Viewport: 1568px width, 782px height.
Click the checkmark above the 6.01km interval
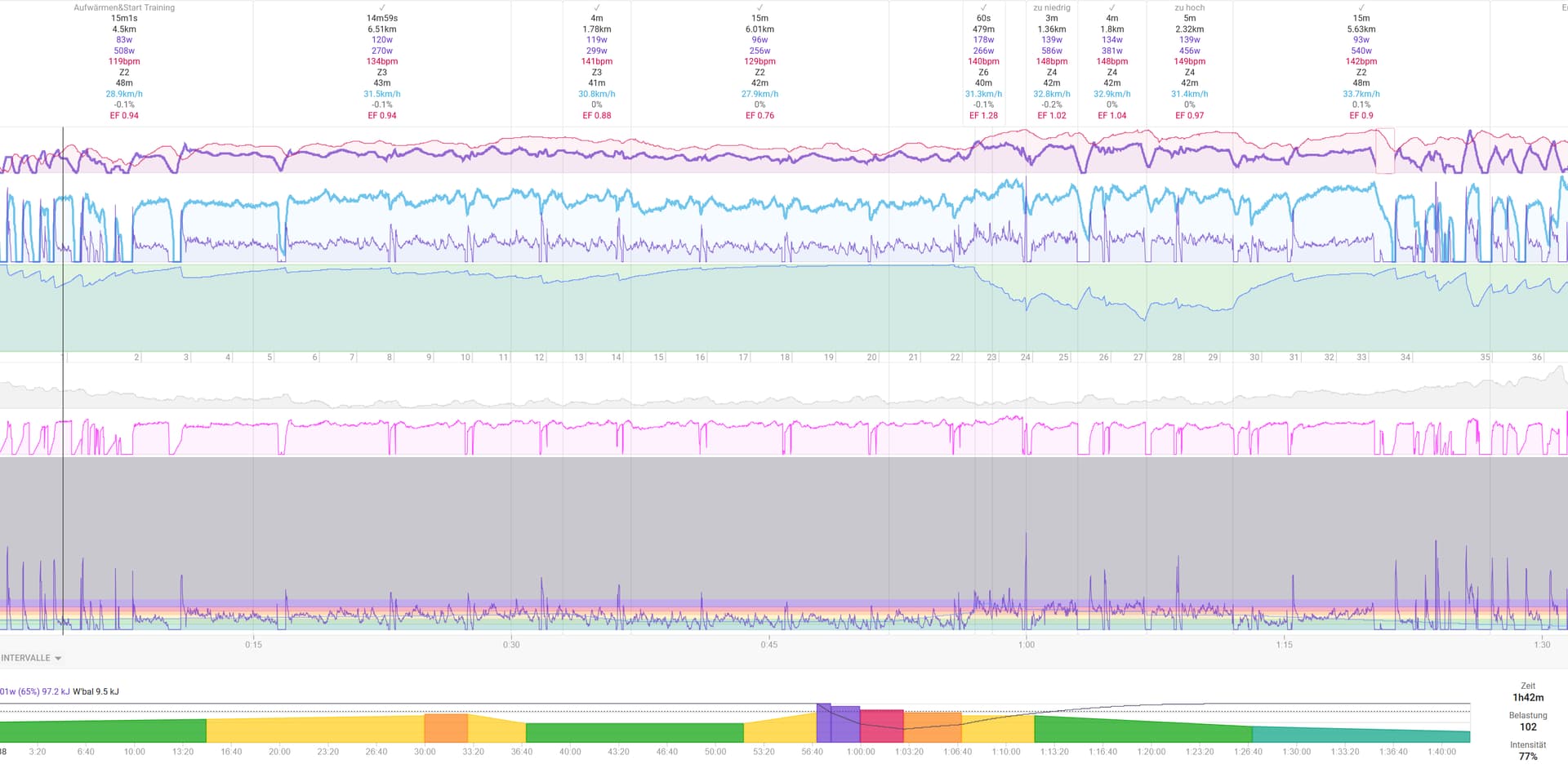759,7
